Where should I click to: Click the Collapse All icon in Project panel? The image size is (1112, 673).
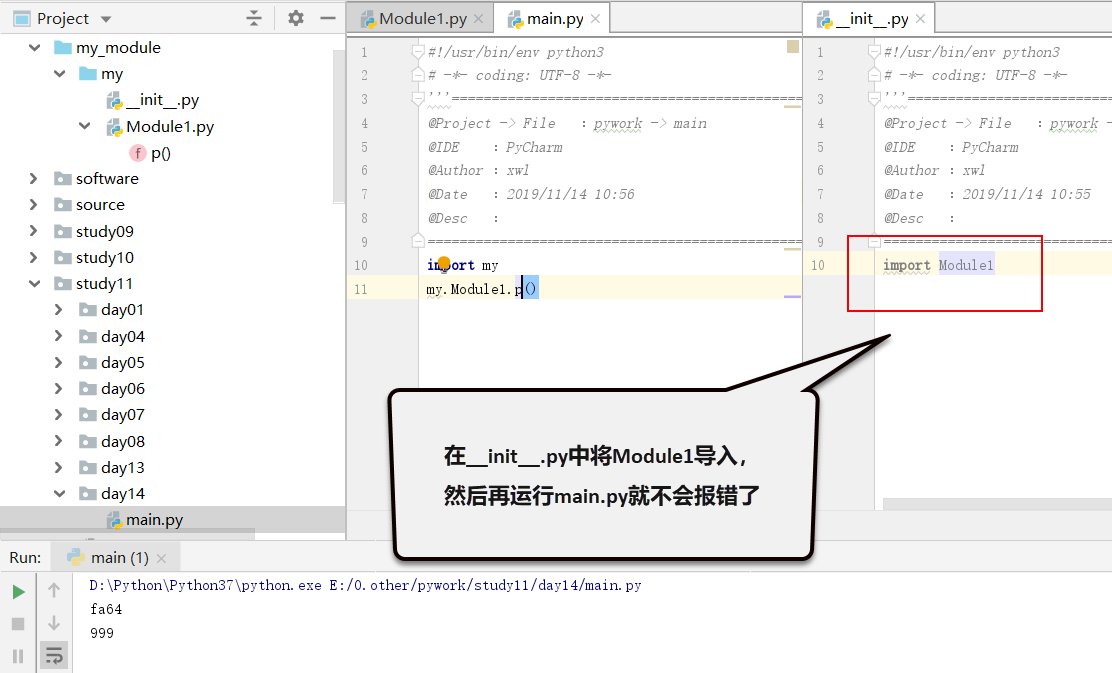[x=253, y=17]
